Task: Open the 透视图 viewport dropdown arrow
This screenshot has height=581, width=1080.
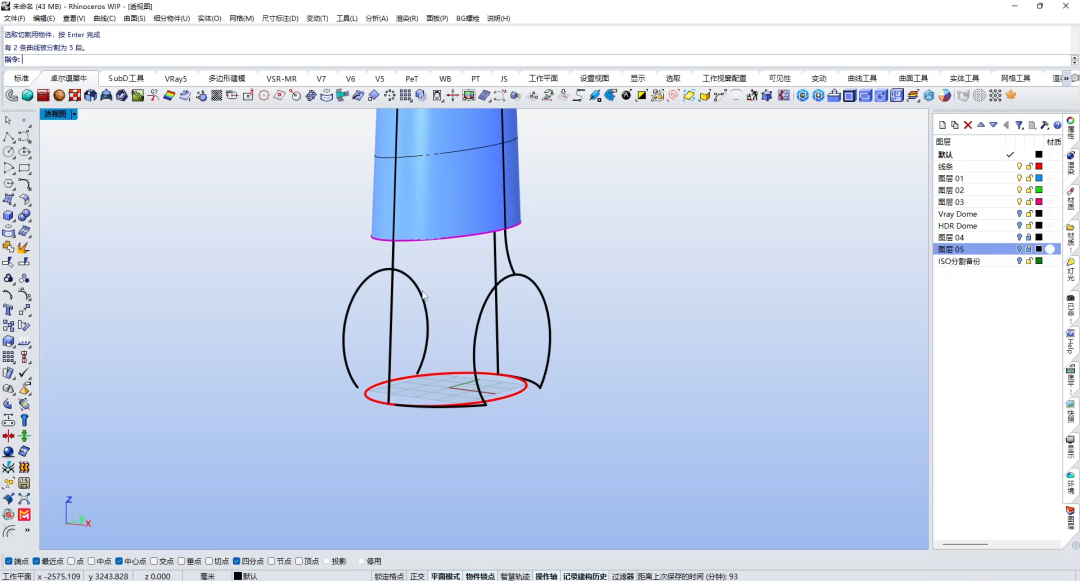Action: pyautogui.click(x=74, y=114)
